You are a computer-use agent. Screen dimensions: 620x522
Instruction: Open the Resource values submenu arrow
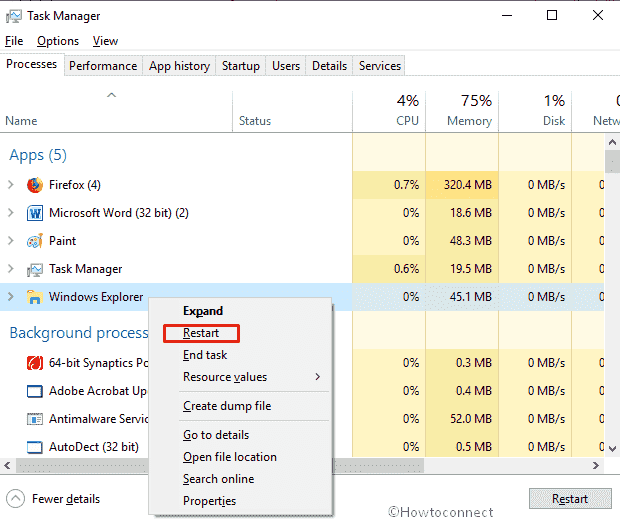(x=318, y=377)
